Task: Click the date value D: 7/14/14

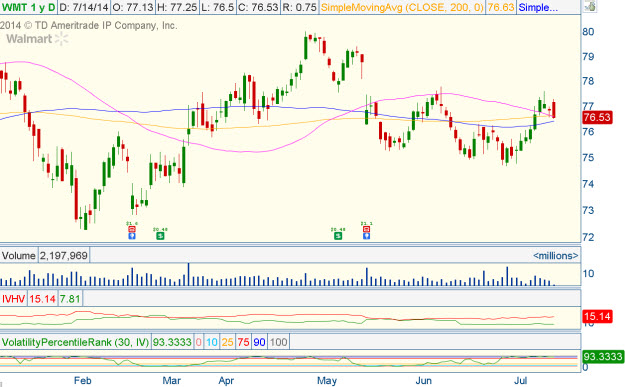Action: pos(83,7)
